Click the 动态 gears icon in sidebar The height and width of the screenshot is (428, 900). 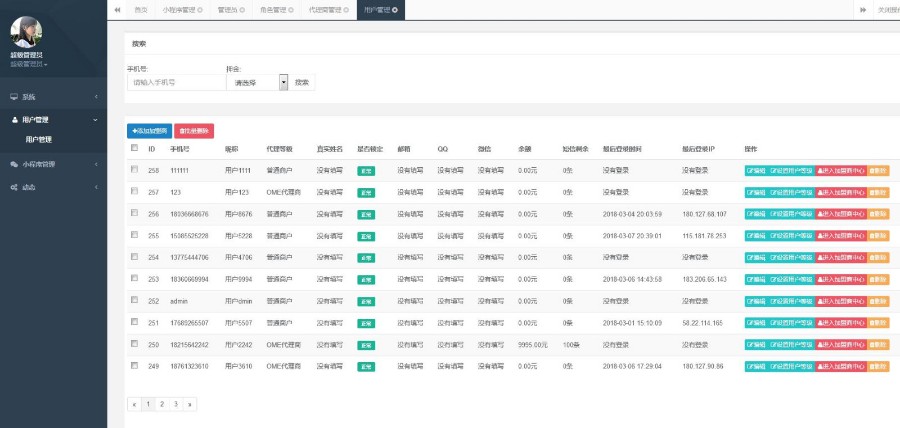tap(14, 187)
